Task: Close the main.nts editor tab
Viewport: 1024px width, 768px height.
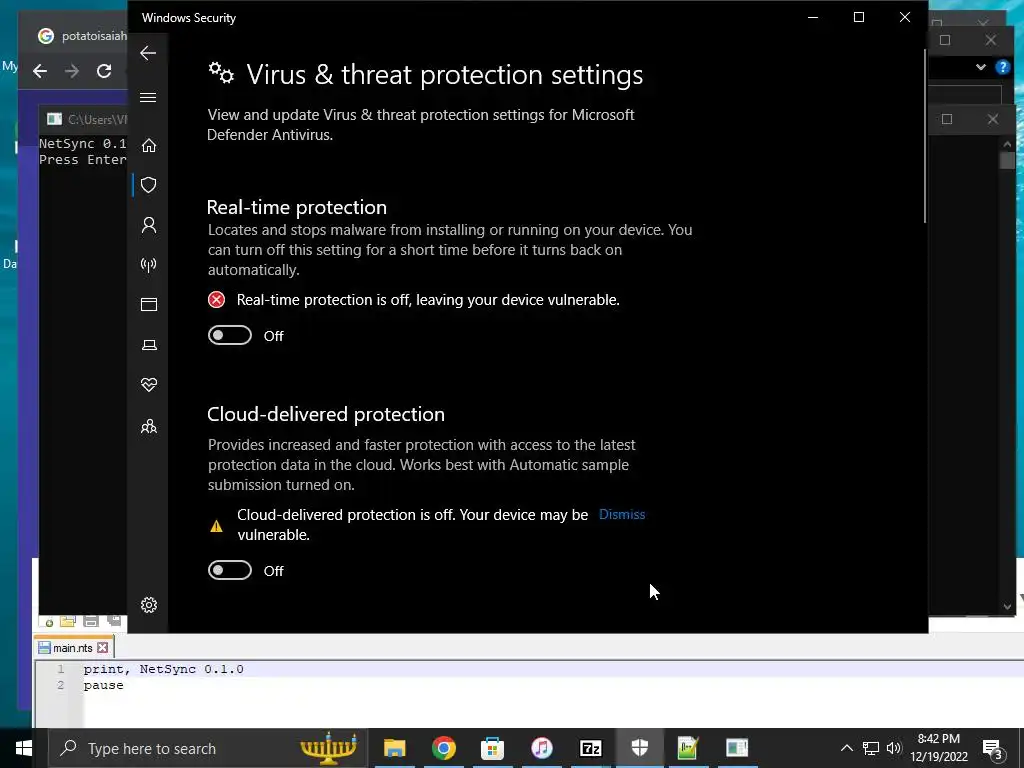Action: click(103, 648)
